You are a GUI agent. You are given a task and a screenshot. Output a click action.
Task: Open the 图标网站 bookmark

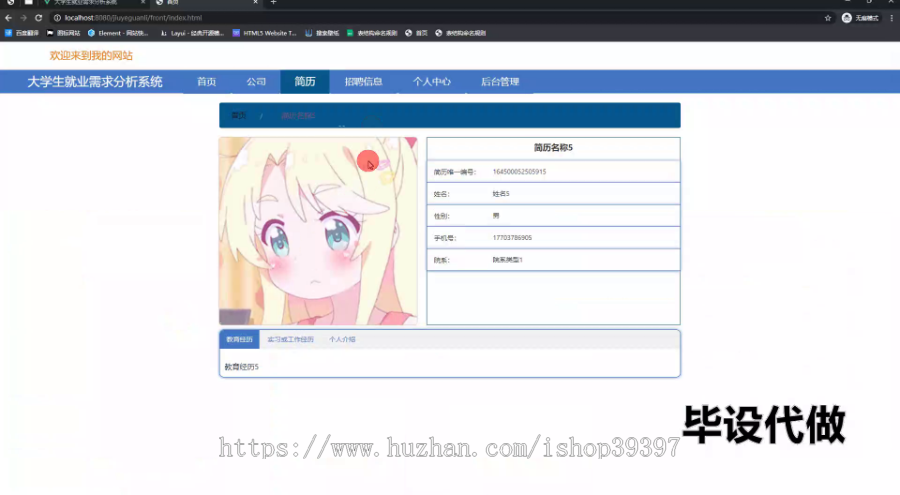pos(63,33)
